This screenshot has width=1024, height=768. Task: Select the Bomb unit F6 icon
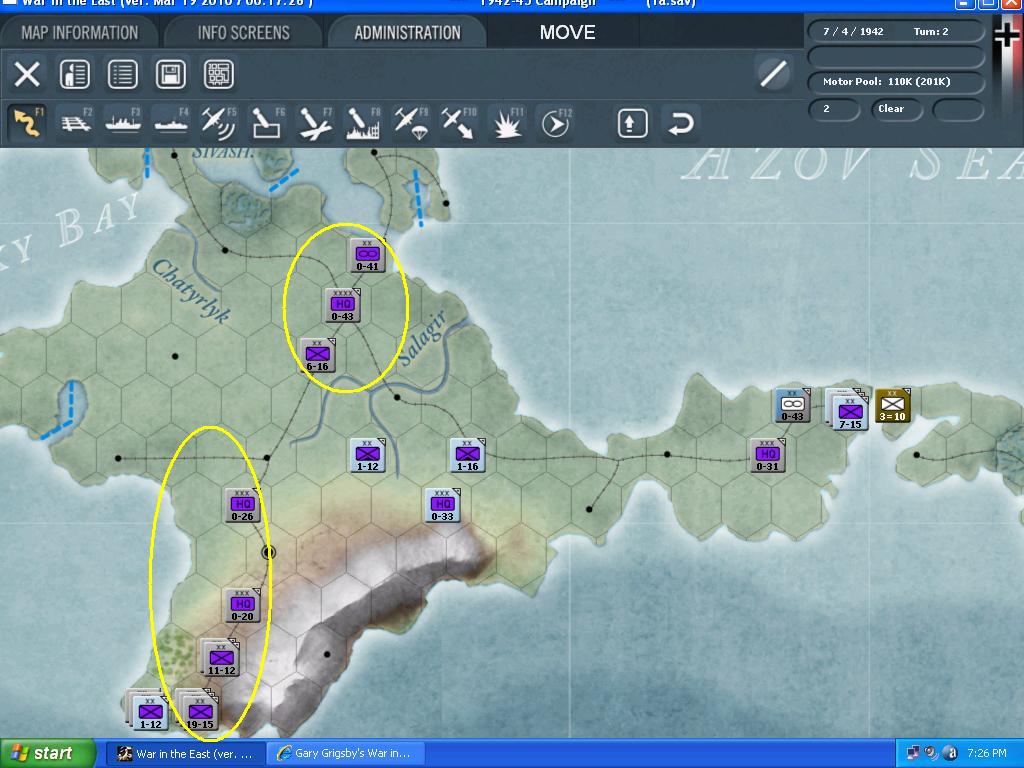tap(267, 123)
